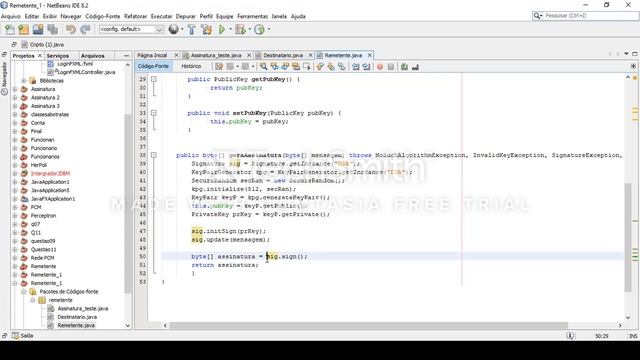
Task: Click the Save All toolbar icon
Action: click(x=52, y=29)
